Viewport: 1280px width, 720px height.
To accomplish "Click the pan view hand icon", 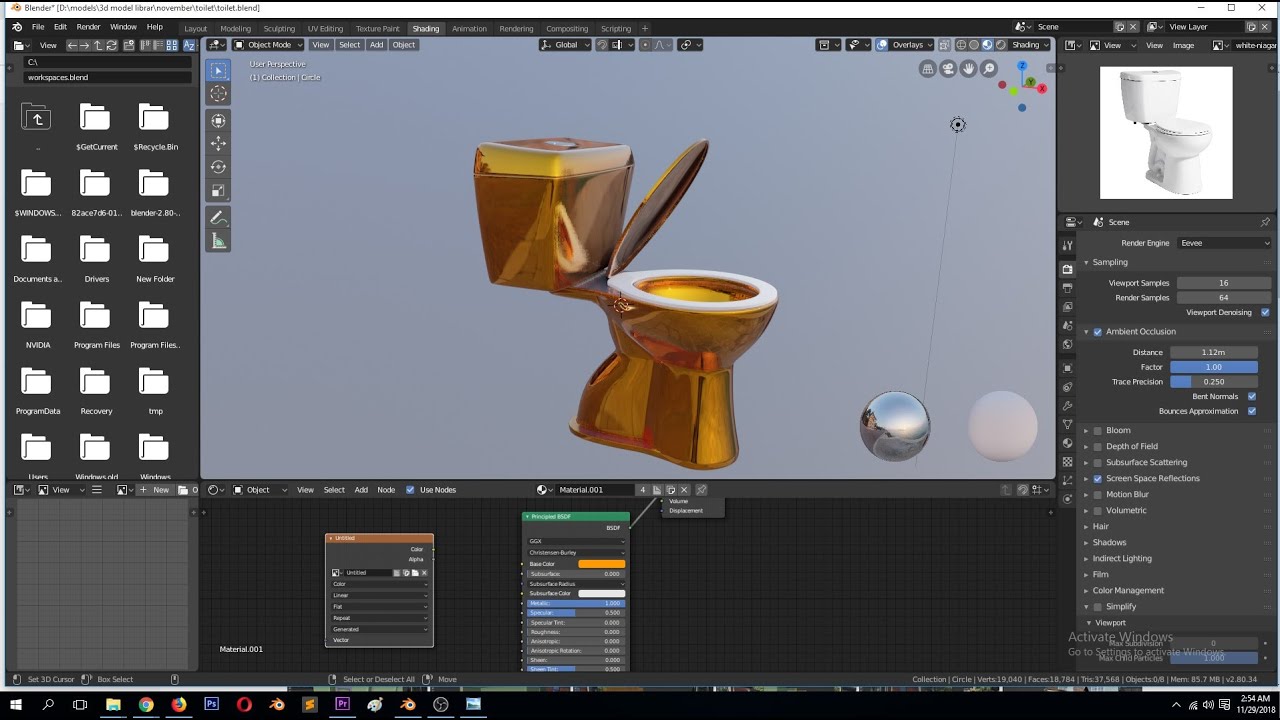I will [968, 69].
